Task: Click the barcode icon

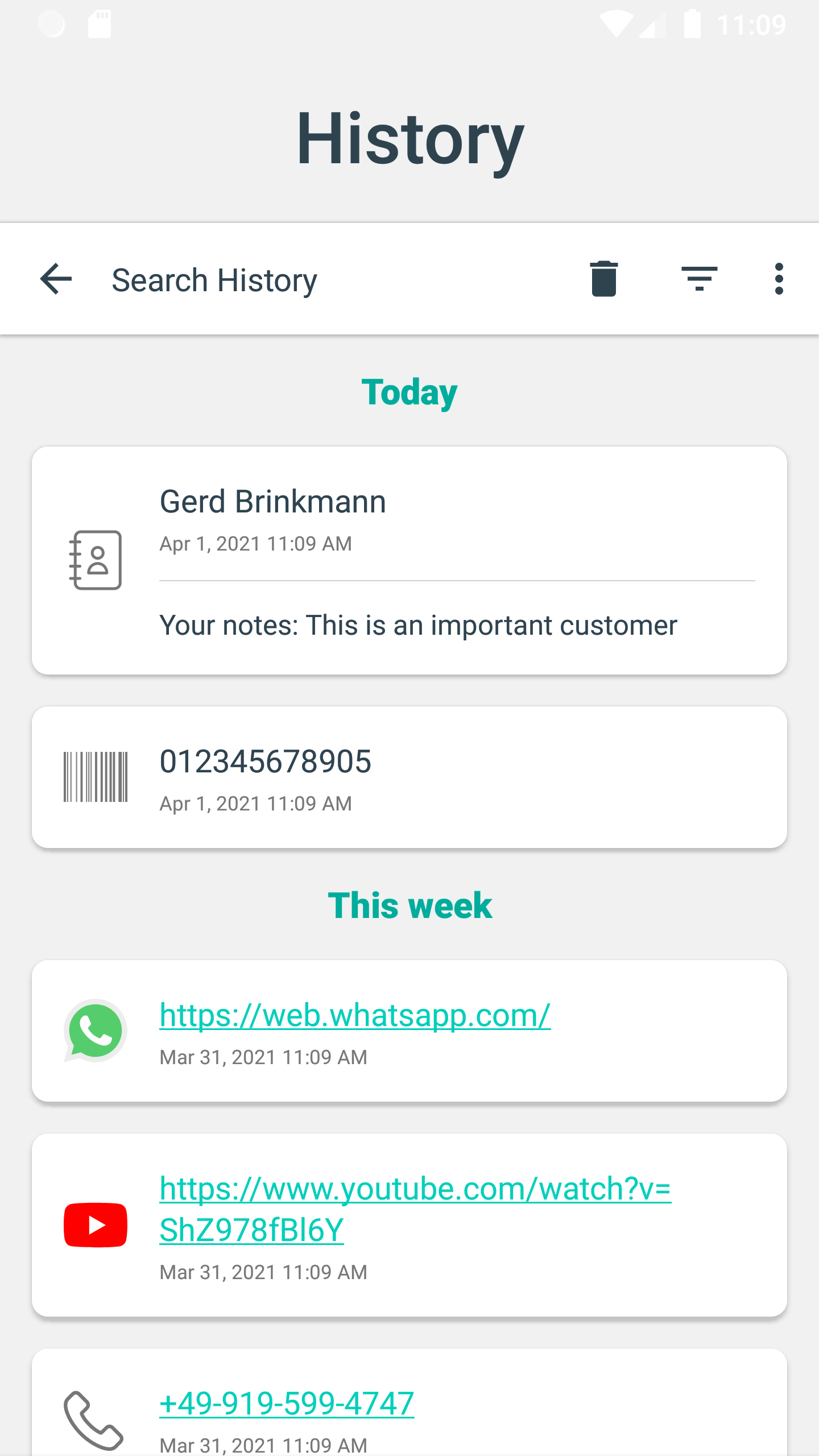Action: point(96,777)
